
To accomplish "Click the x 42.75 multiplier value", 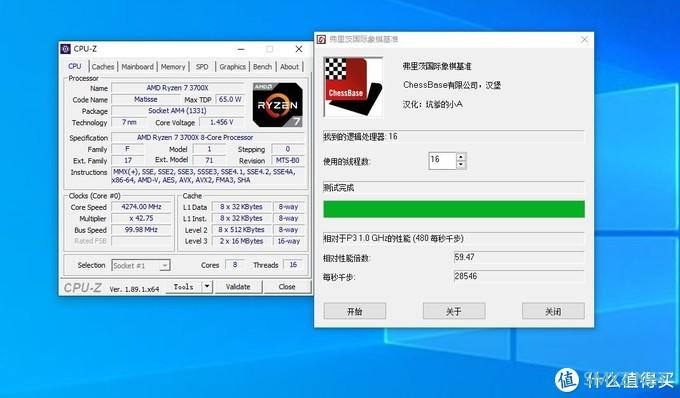I will click(141, 218).
